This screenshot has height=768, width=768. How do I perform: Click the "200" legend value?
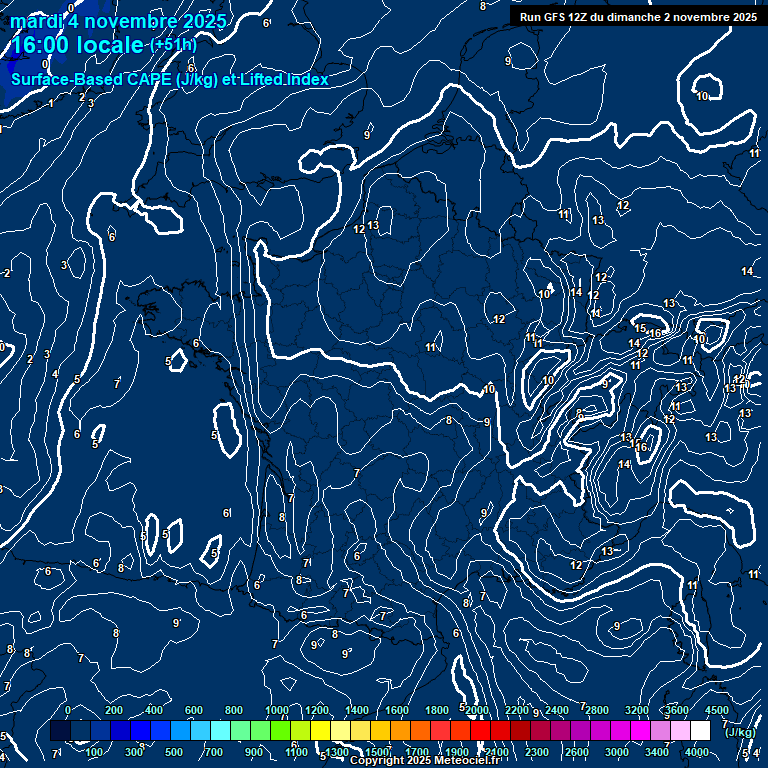(x=114, y=710)
